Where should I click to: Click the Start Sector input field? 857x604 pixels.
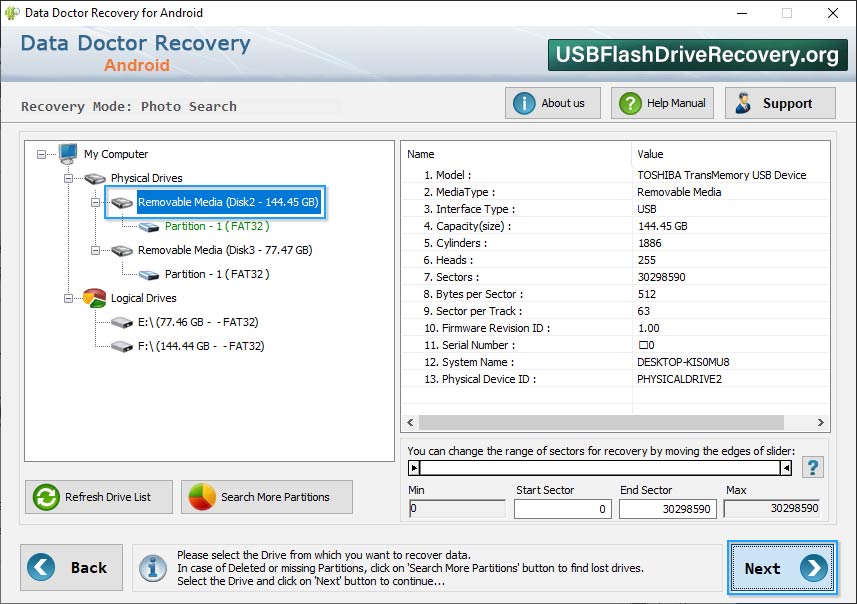[x=562, y=509]
